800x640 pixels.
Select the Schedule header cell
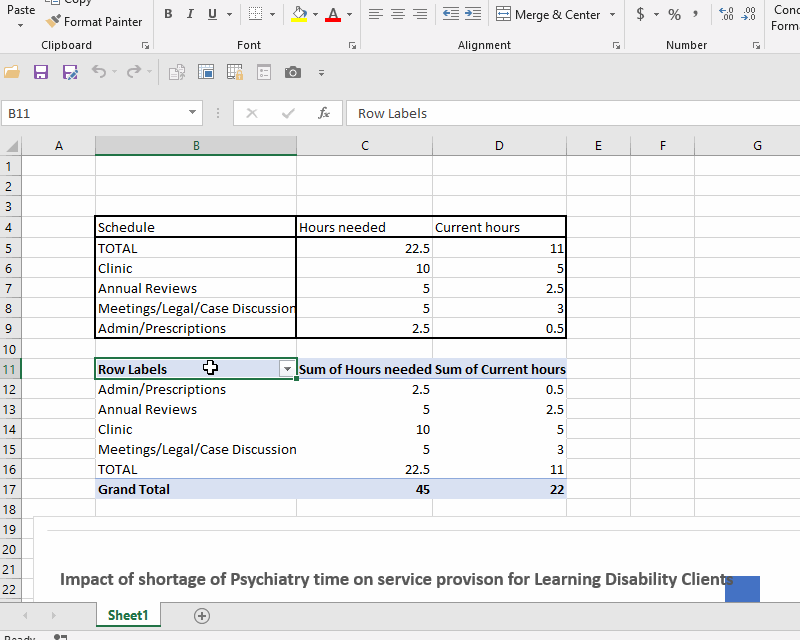click(196, 227)
